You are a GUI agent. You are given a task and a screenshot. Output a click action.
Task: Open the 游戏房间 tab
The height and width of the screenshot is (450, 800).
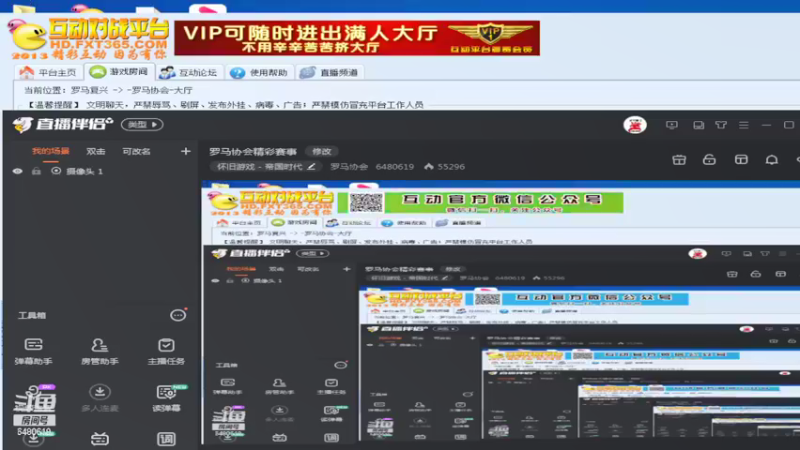(x=119, y=72)
